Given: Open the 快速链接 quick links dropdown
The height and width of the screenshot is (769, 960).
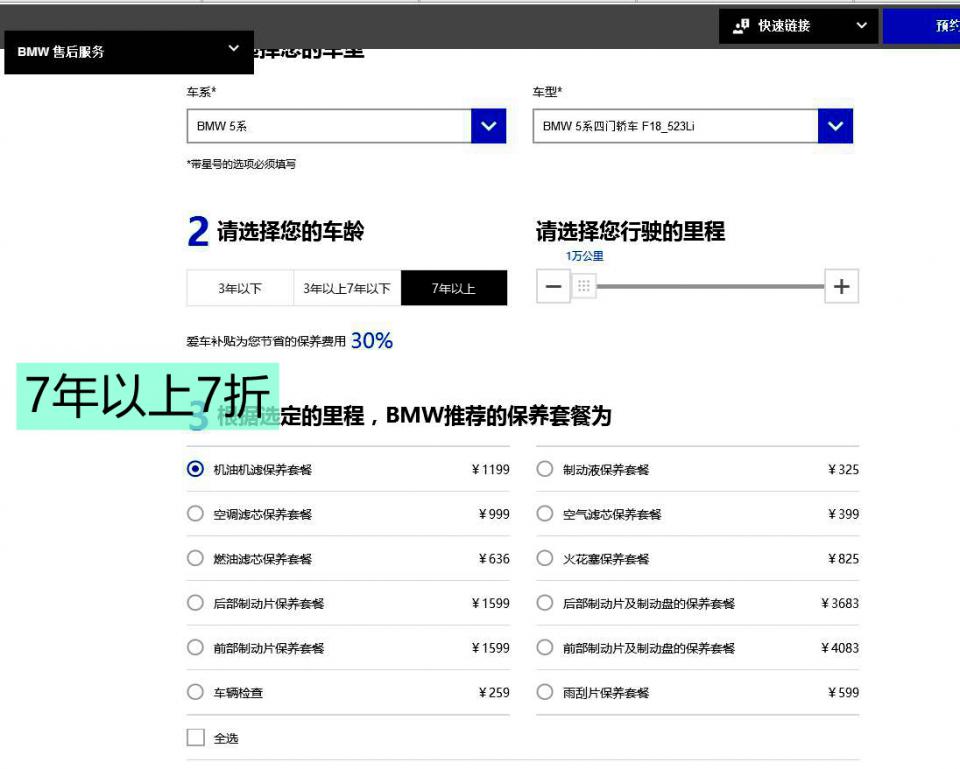Looking at the screenshot, I should [798, 26].
